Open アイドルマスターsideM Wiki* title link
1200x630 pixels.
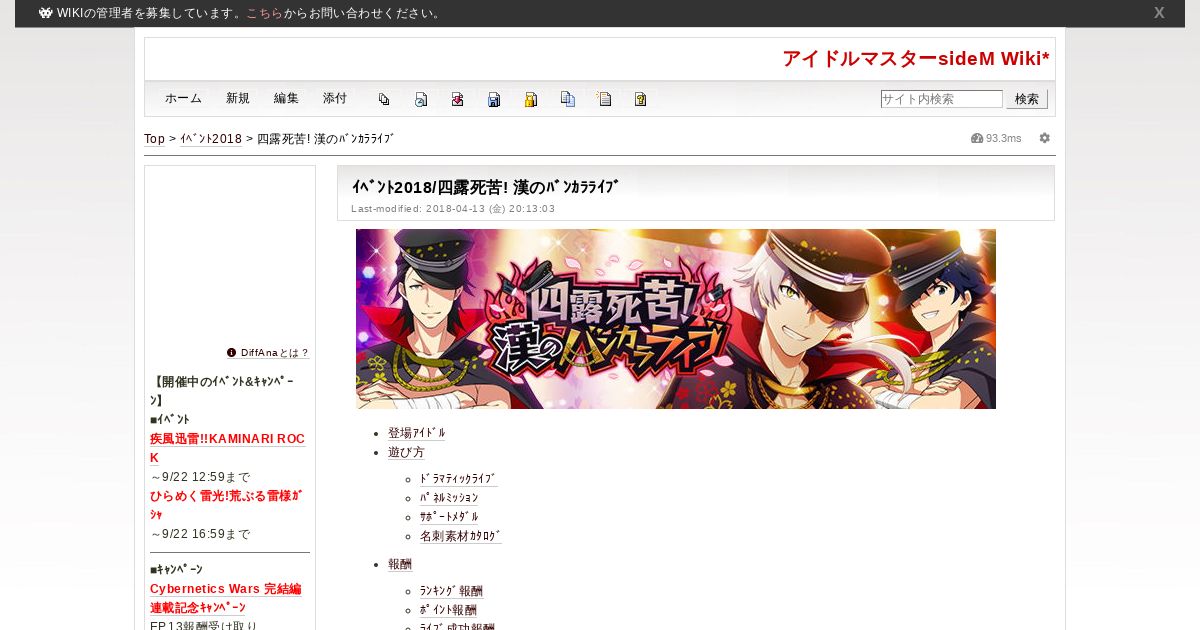pos(916,59)
